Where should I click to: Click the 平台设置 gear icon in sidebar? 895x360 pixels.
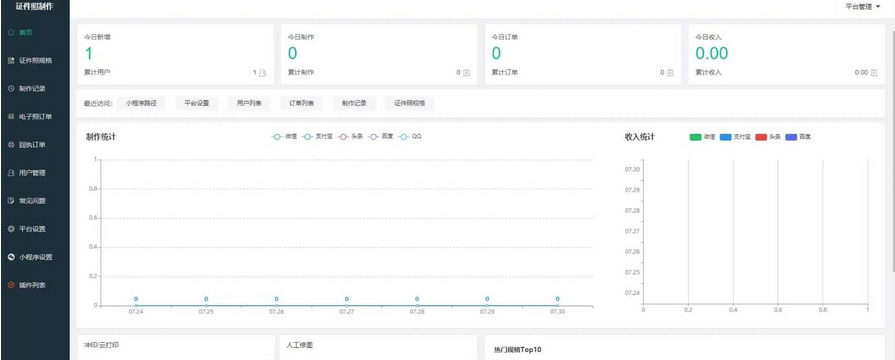tap(11, 229)
